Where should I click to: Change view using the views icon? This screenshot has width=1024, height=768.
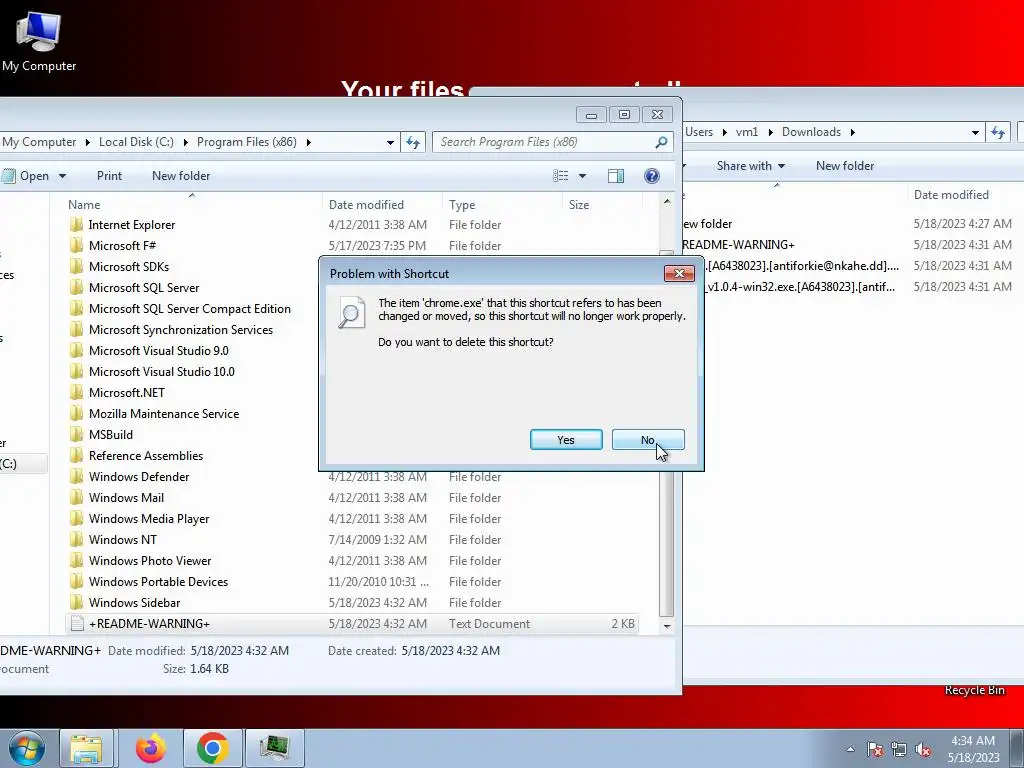pos(560,176)
